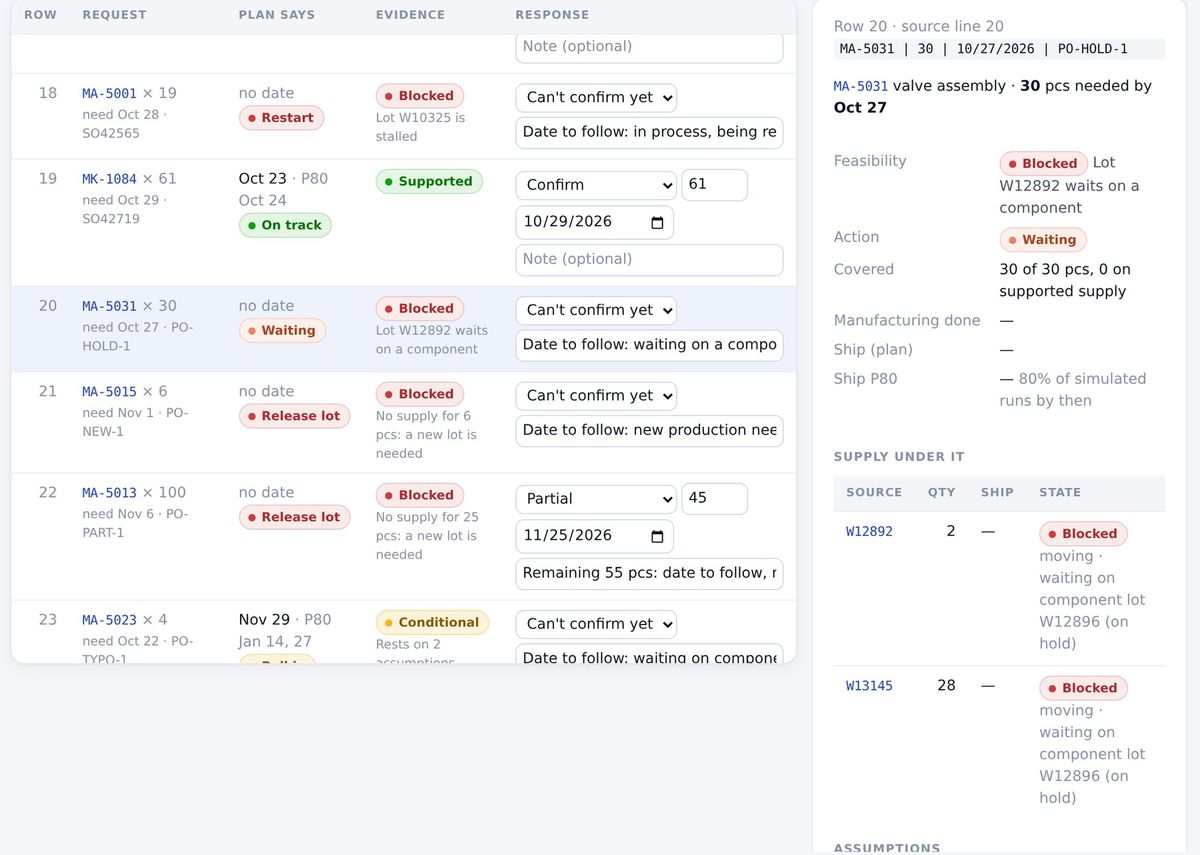This screenshot has width=1200, height=855.
Task: Click the REQUEST column header
Action: 114,15
